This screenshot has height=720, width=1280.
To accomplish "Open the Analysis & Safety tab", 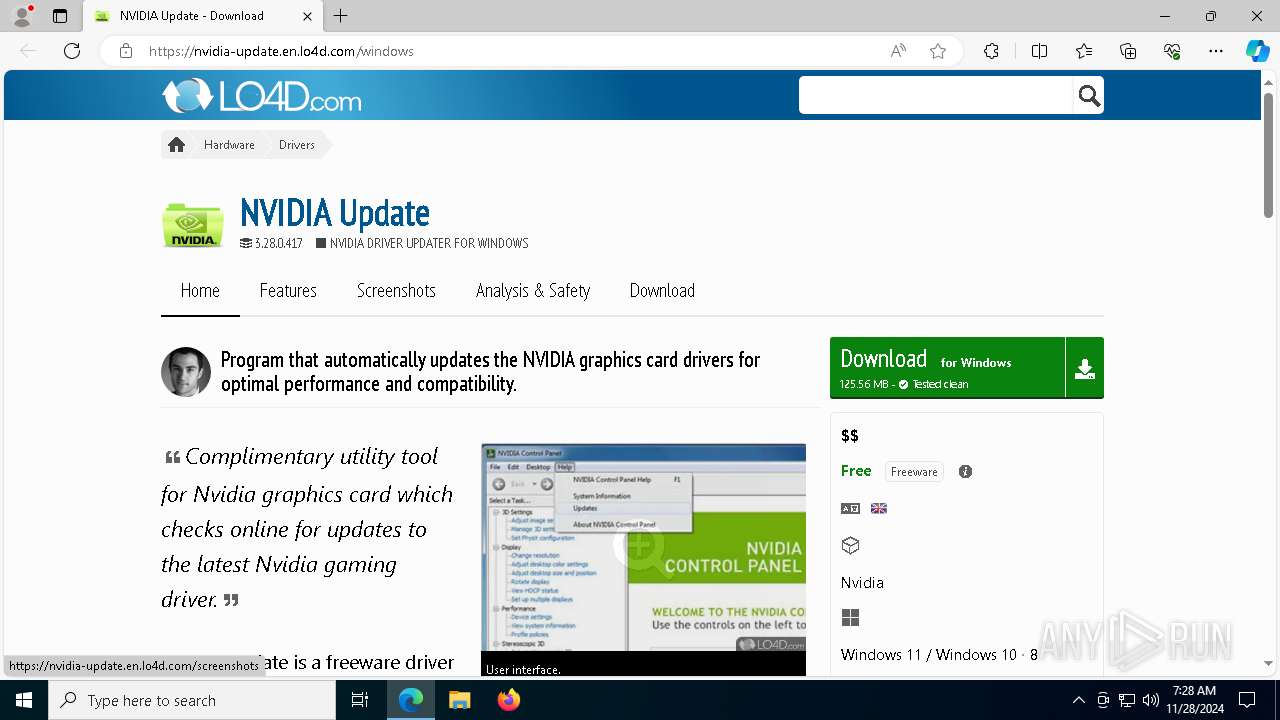I will pyautogui.click(x=533, y=291).
